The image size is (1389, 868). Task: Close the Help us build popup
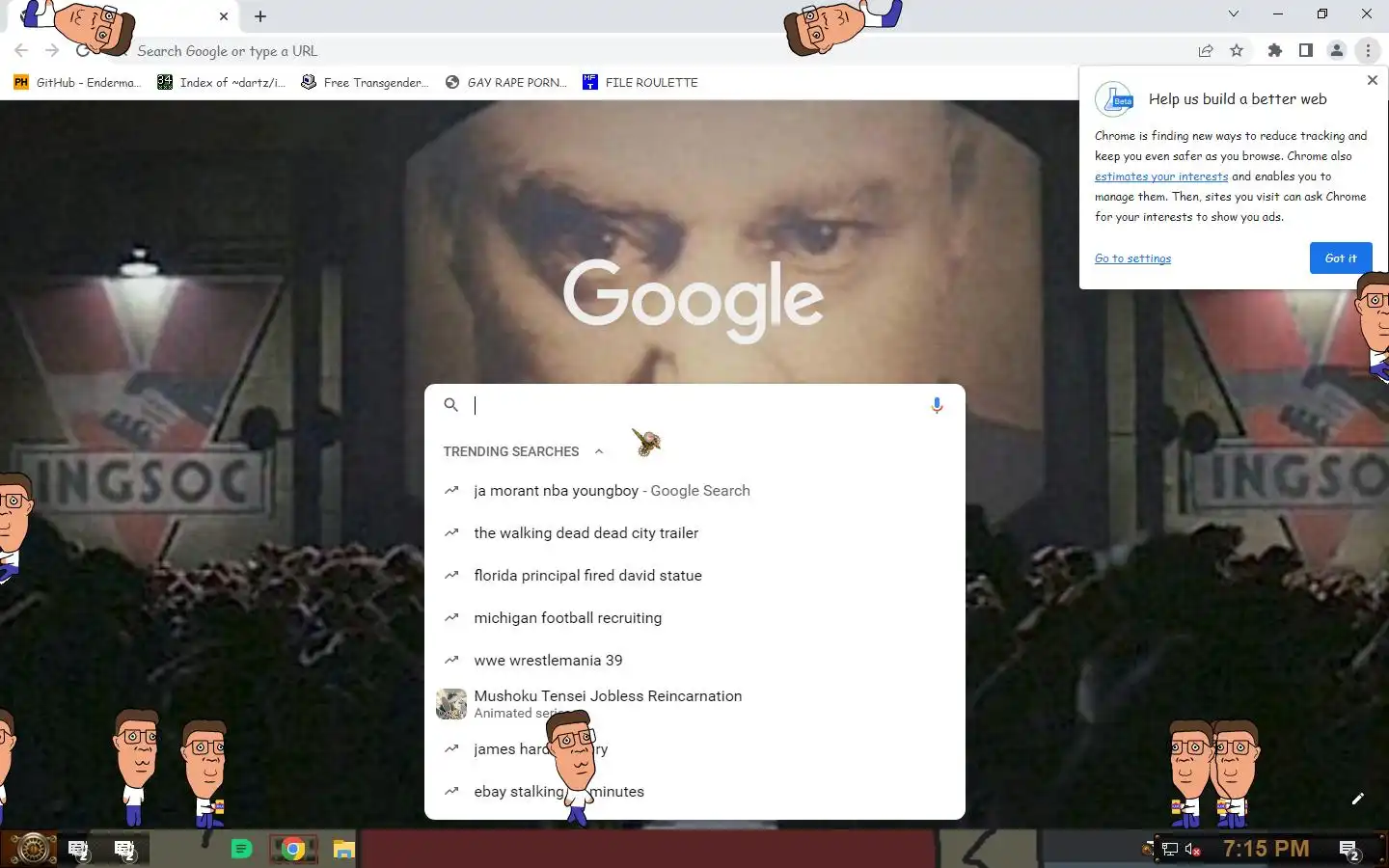pos(1373,80)
